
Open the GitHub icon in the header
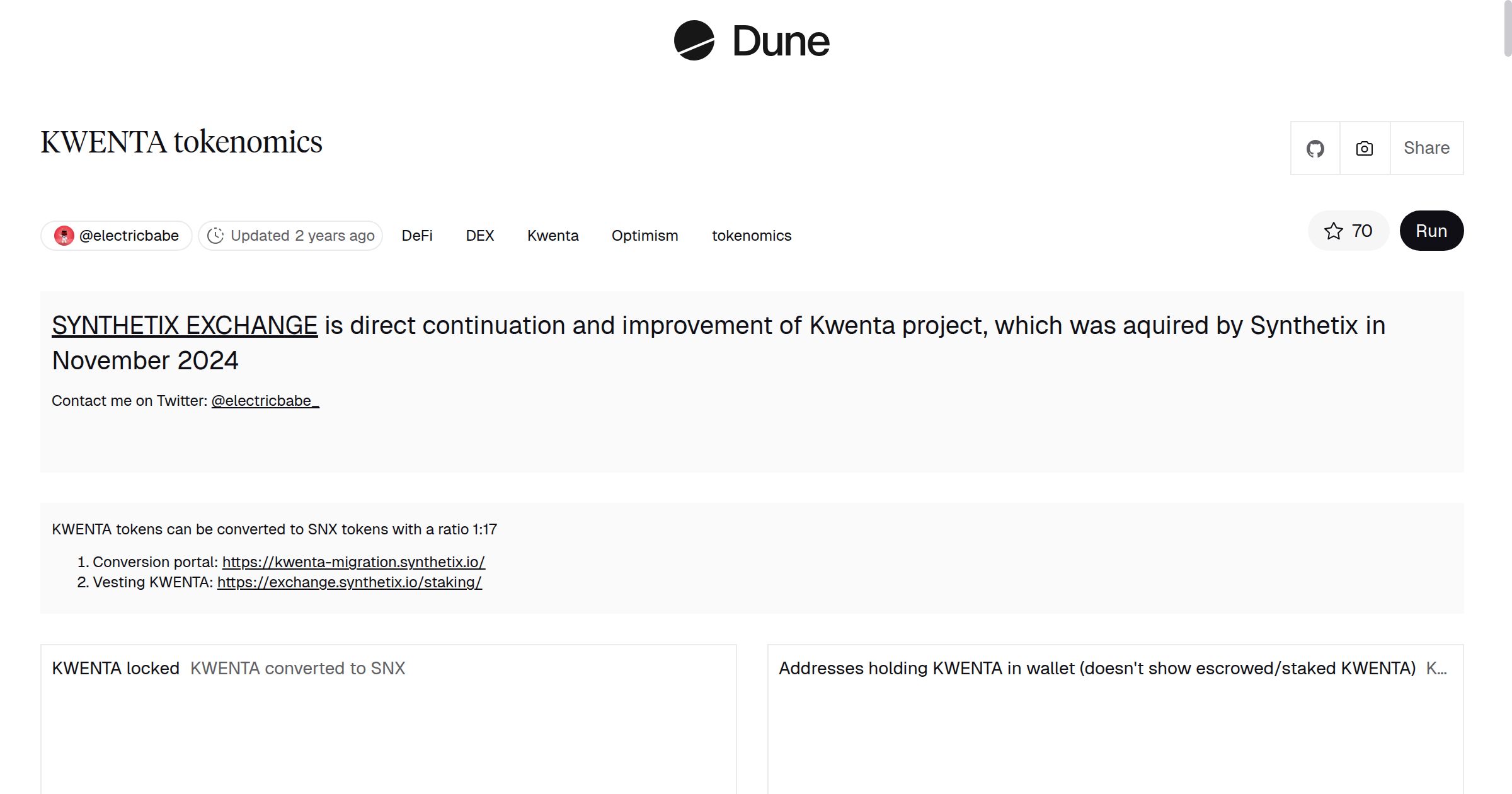pyautogui.click(x=1315, y=148)
